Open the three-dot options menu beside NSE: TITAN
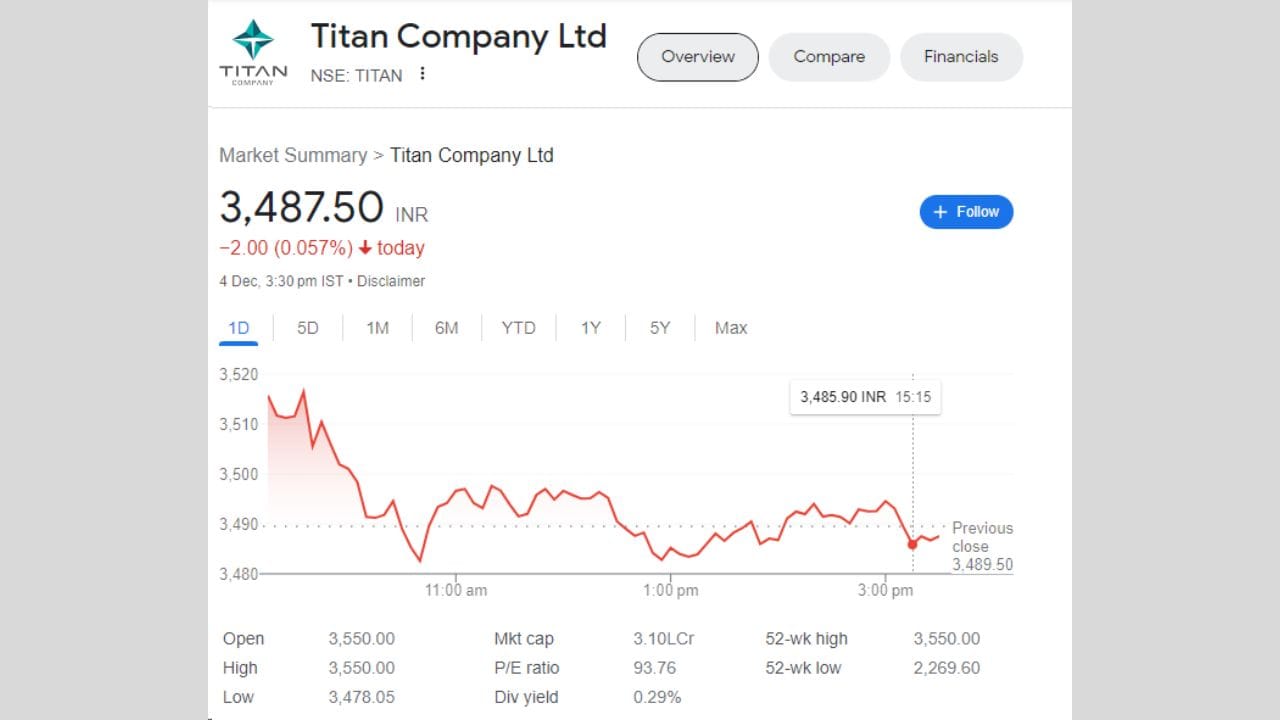Viewport: 1280px width, 720px height. pos(421,74)
